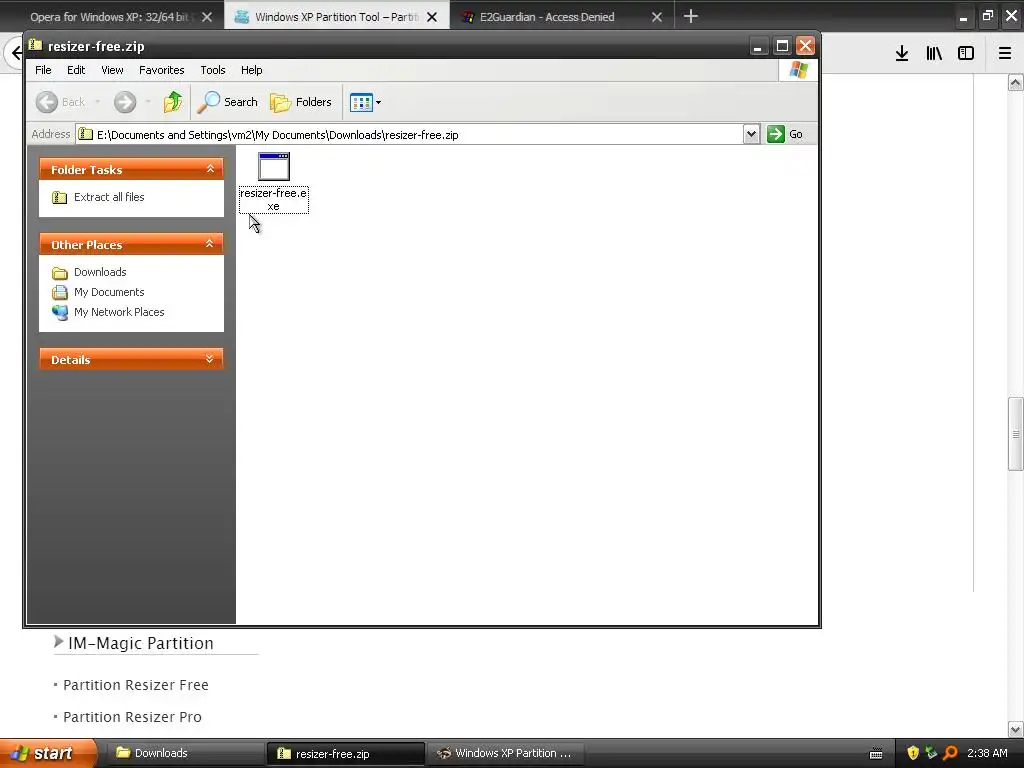Select the Windows XP Partition Tool tab
The image size is (1024, 768).
337,17
